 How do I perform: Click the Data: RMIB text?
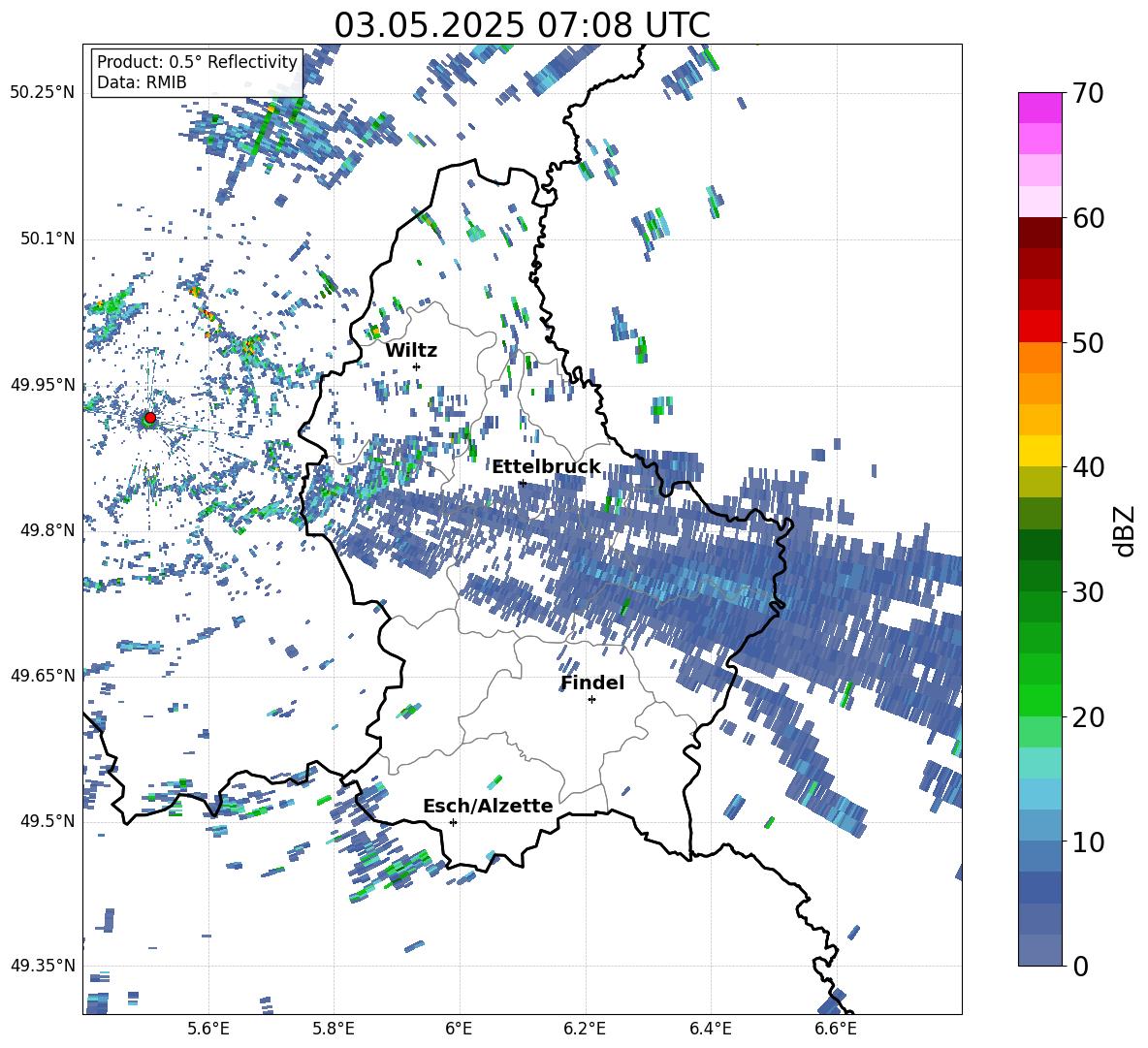(142, 82)
